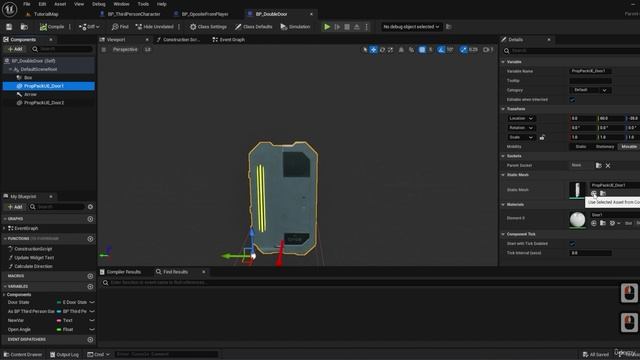Open the camera speed setting in viewport
The height and width of the screenshot is (360, 640).
click(x=488, y=50)
